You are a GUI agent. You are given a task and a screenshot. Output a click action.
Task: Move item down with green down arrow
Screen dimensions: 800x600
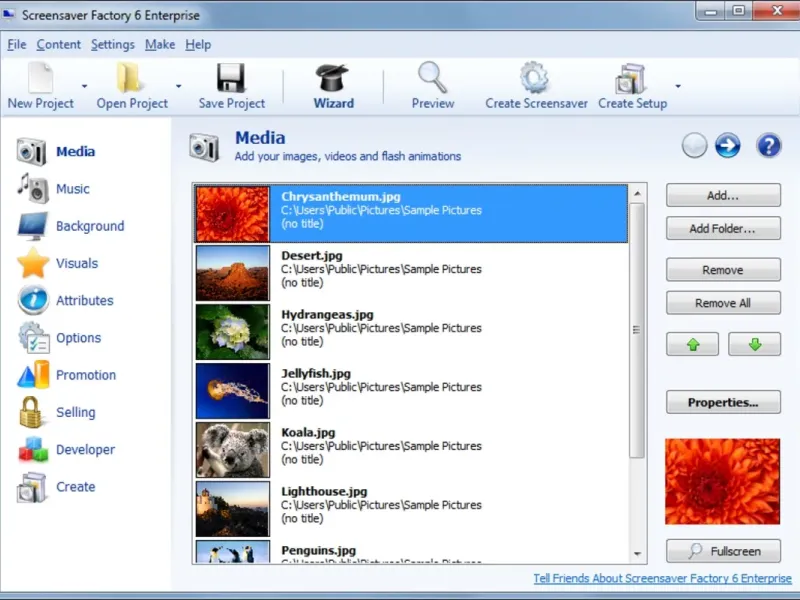tap(755, 344)
